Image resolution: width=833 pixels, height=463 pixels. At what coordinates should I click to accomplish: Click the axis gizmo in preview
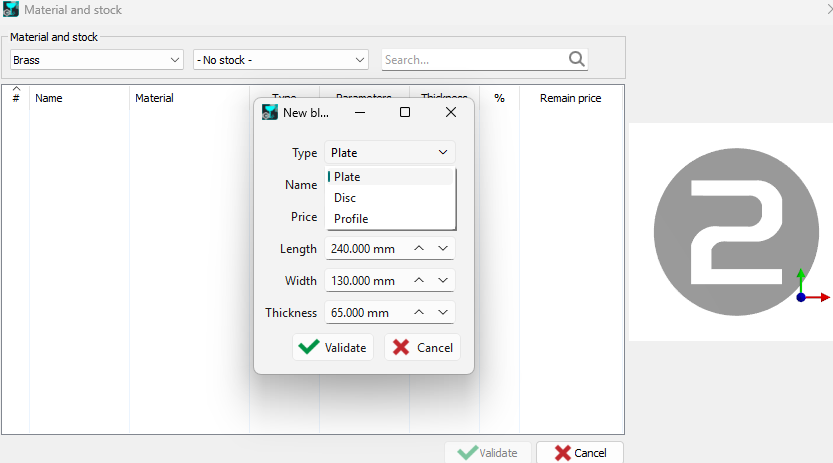tap(806, 289)
